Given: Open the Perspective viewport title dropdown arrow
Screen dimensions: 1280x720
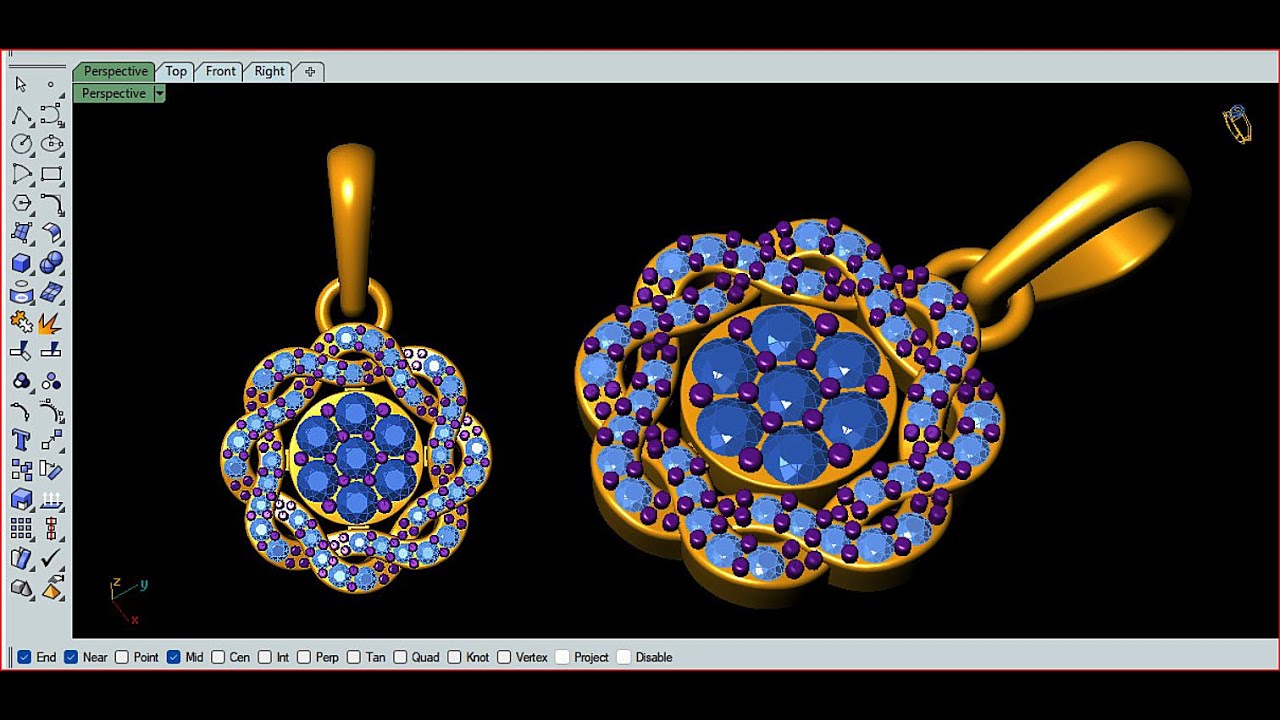Looking at the screenshot, I should (159, 93).
